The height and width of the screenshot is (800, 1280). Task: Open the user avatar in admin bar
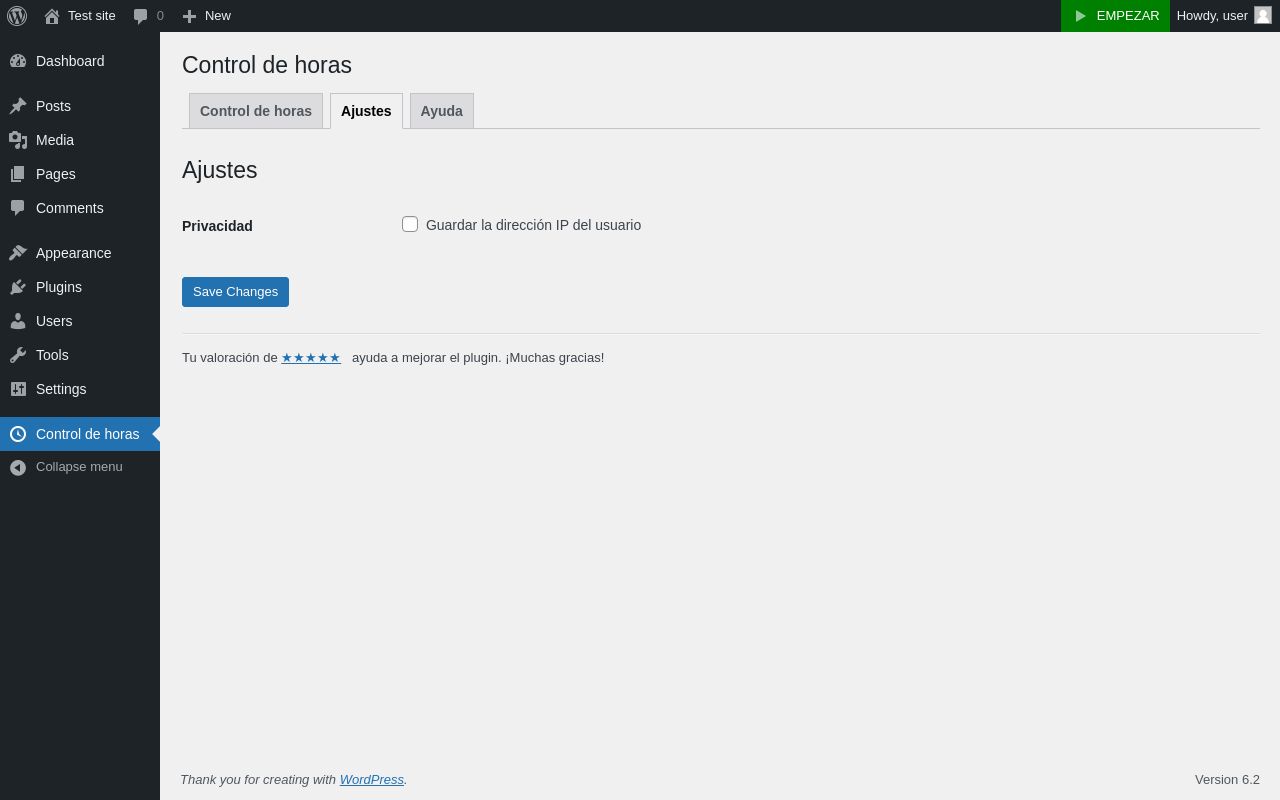click(x=1263, y=15)
